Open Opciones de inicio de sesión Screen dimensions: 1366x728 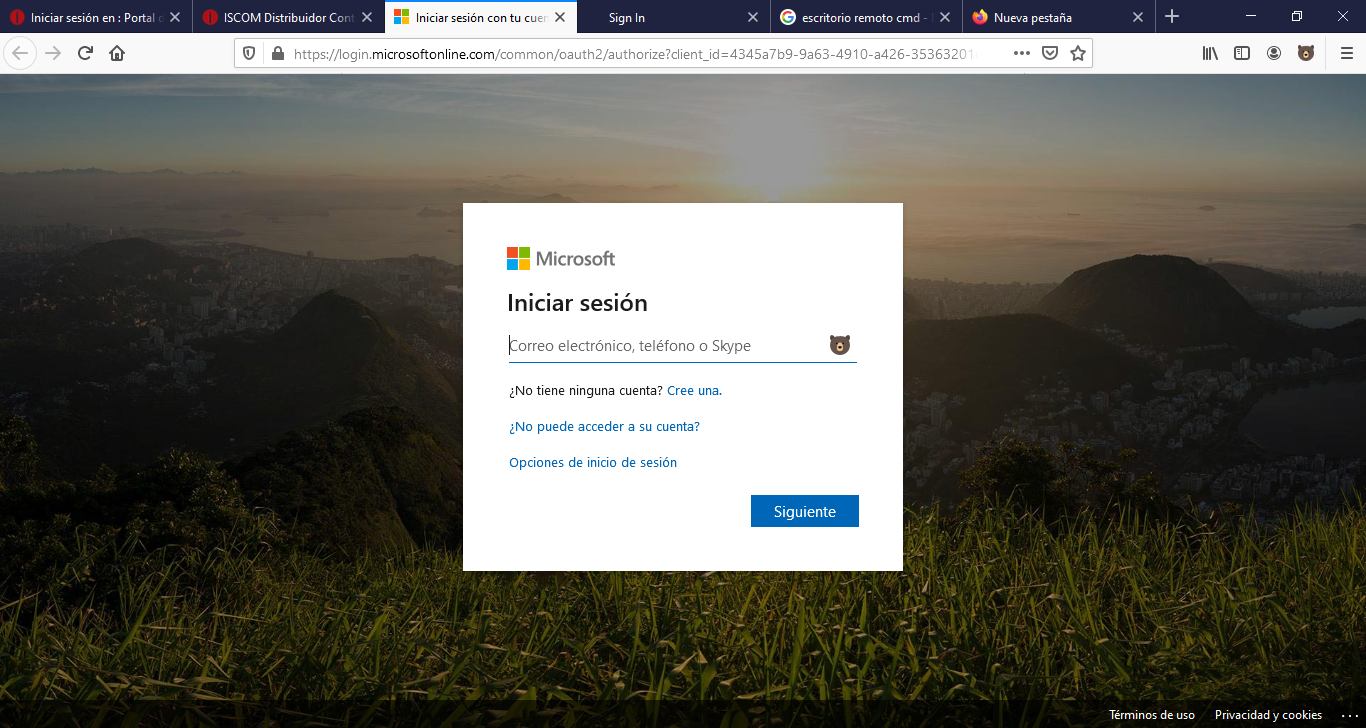593,462
